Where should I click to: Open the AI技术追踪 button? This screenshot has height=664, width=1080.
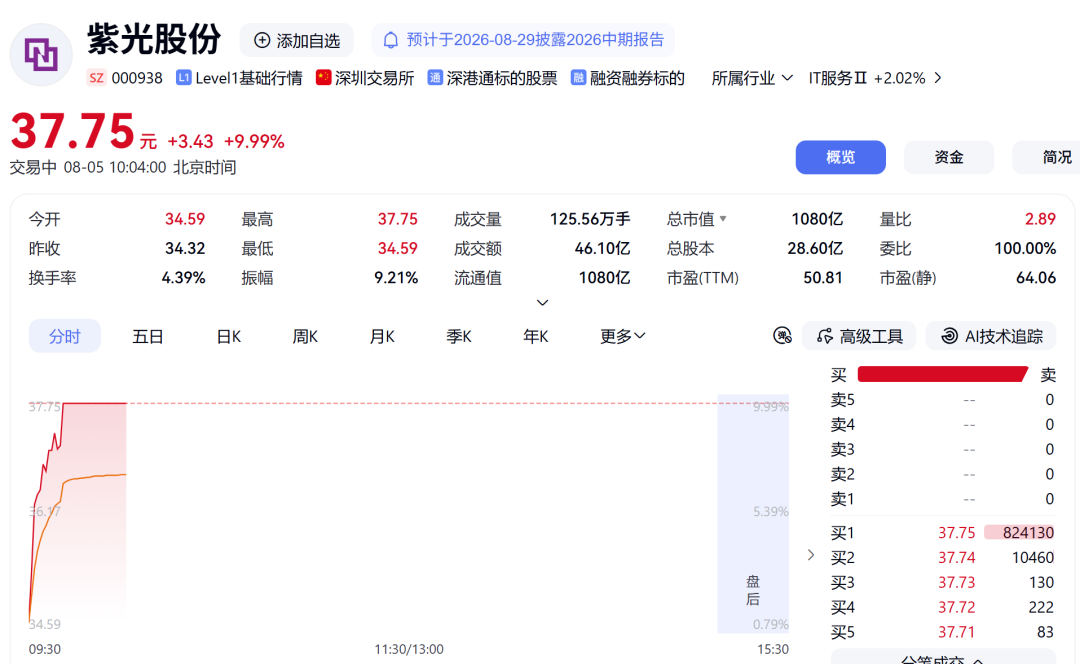991,335
